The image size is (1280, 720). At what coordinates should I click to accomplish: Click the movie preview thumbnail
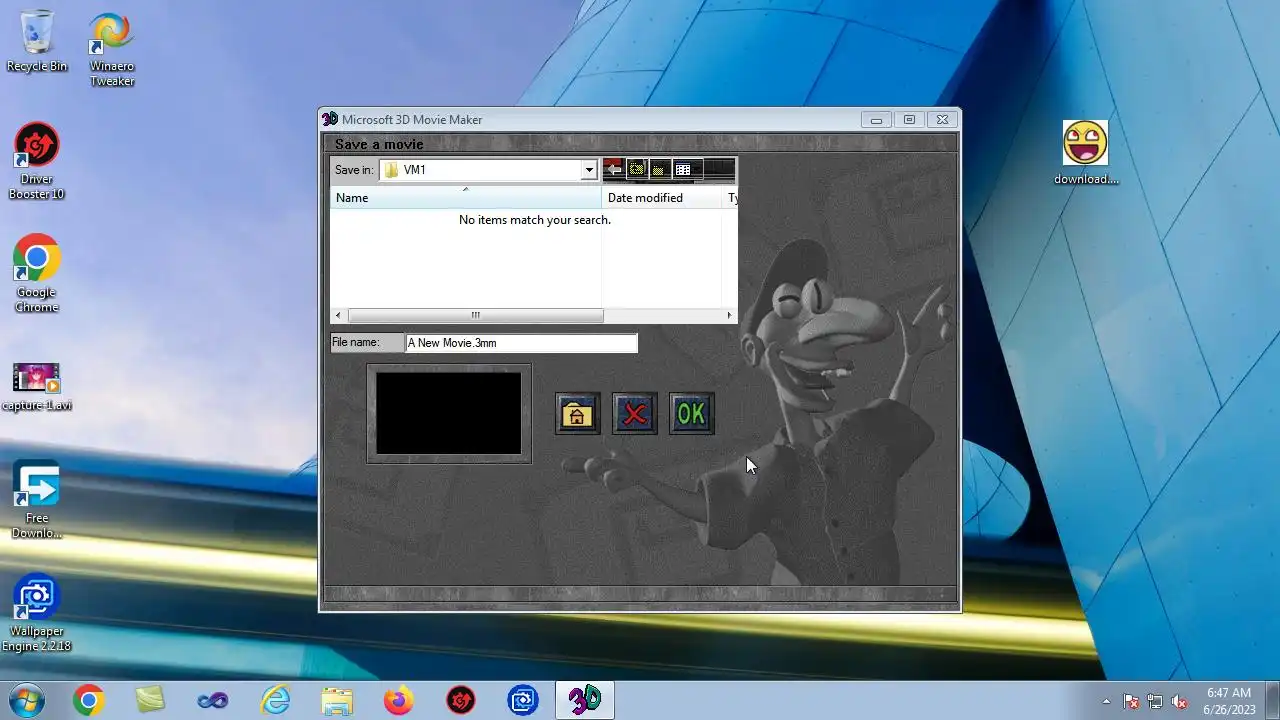point(449,413)
